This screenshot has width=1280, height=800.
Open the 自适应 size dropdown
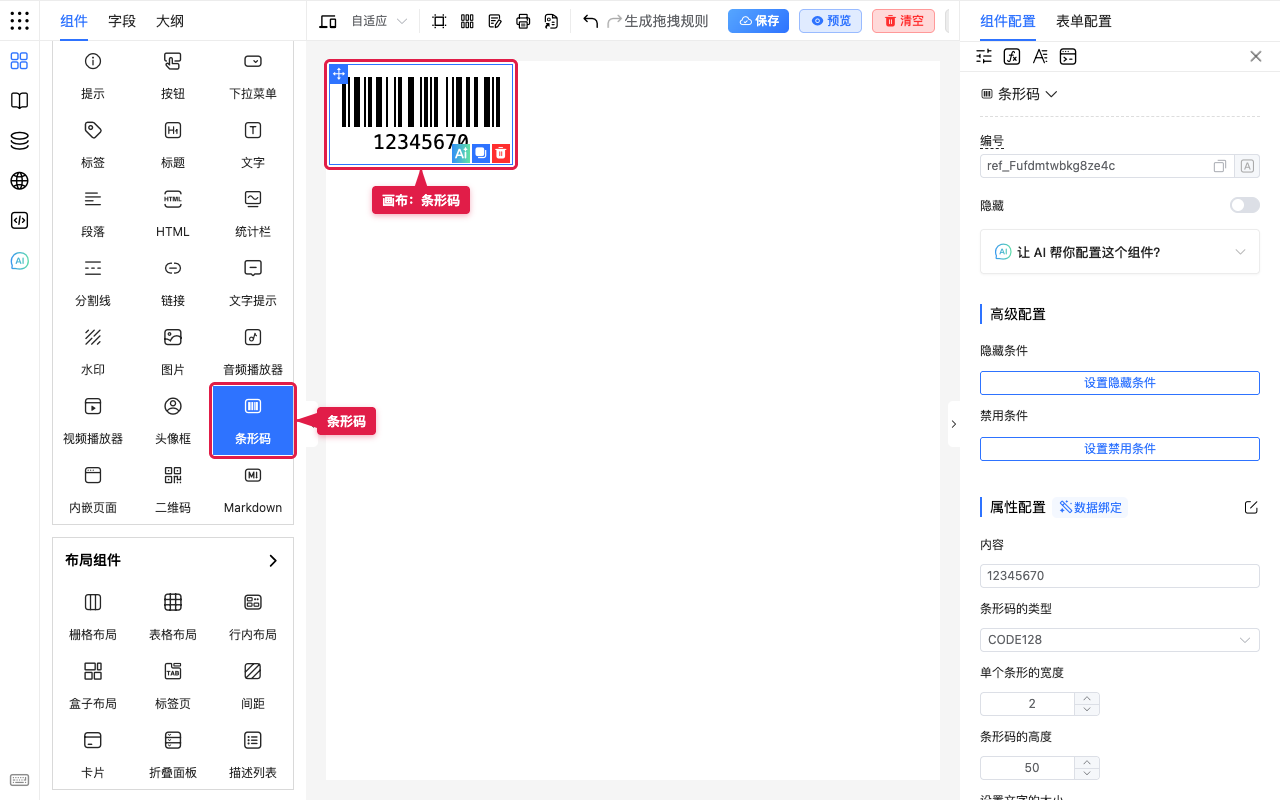379,21
